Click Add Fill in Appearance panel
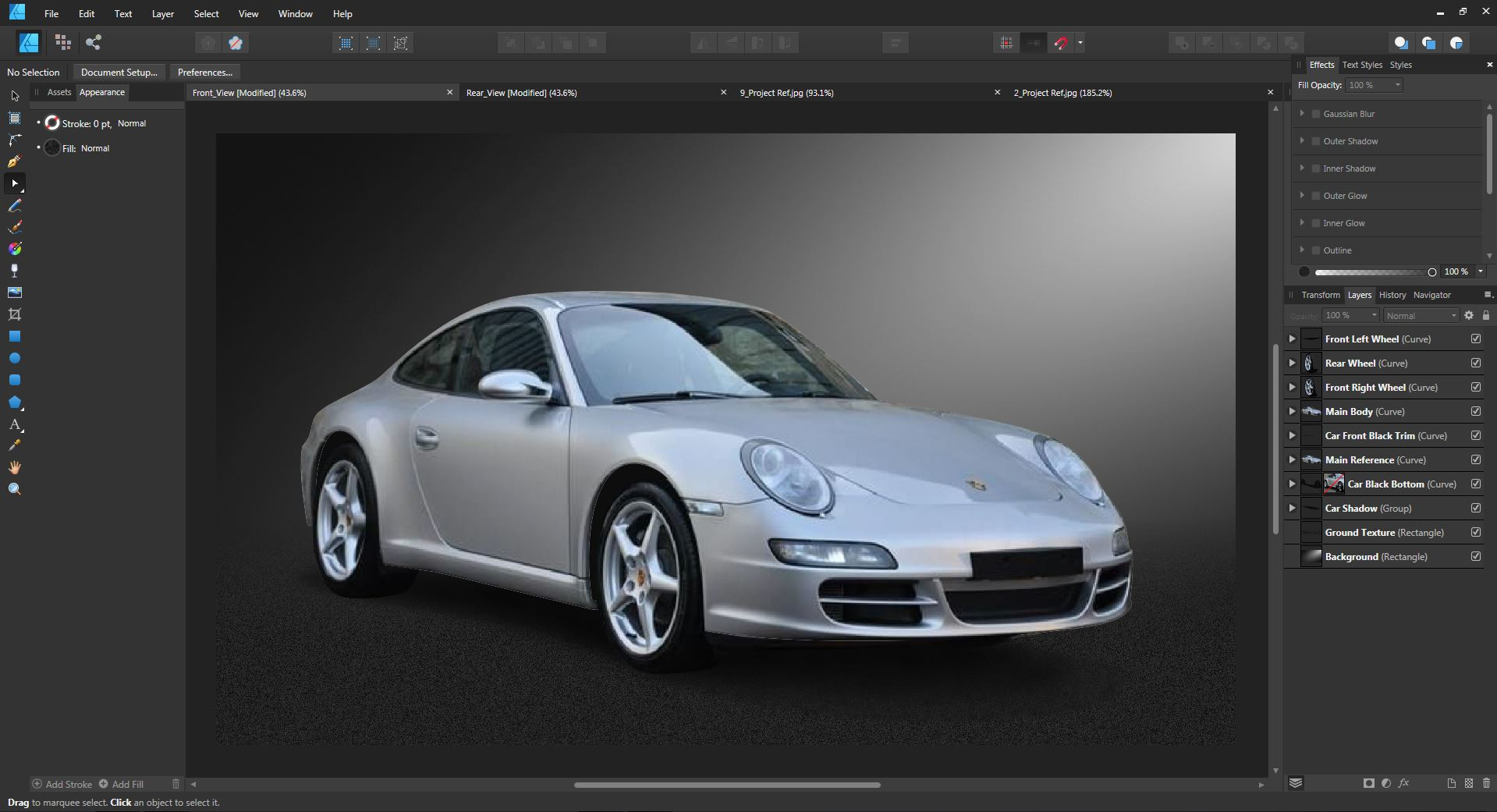 click(121, 784)
